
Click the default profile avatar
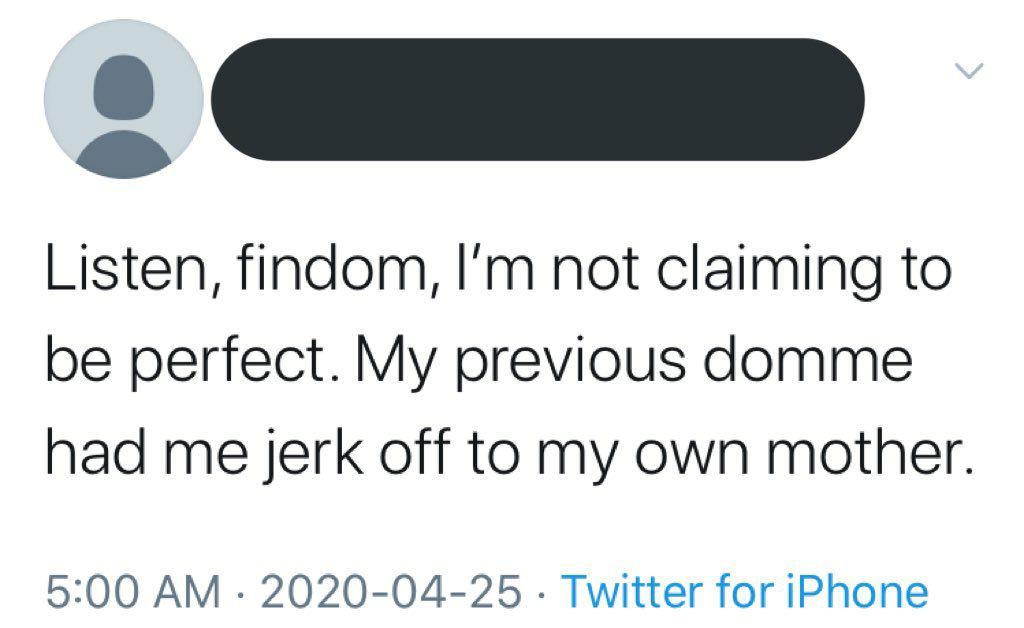tap(124, 99)
